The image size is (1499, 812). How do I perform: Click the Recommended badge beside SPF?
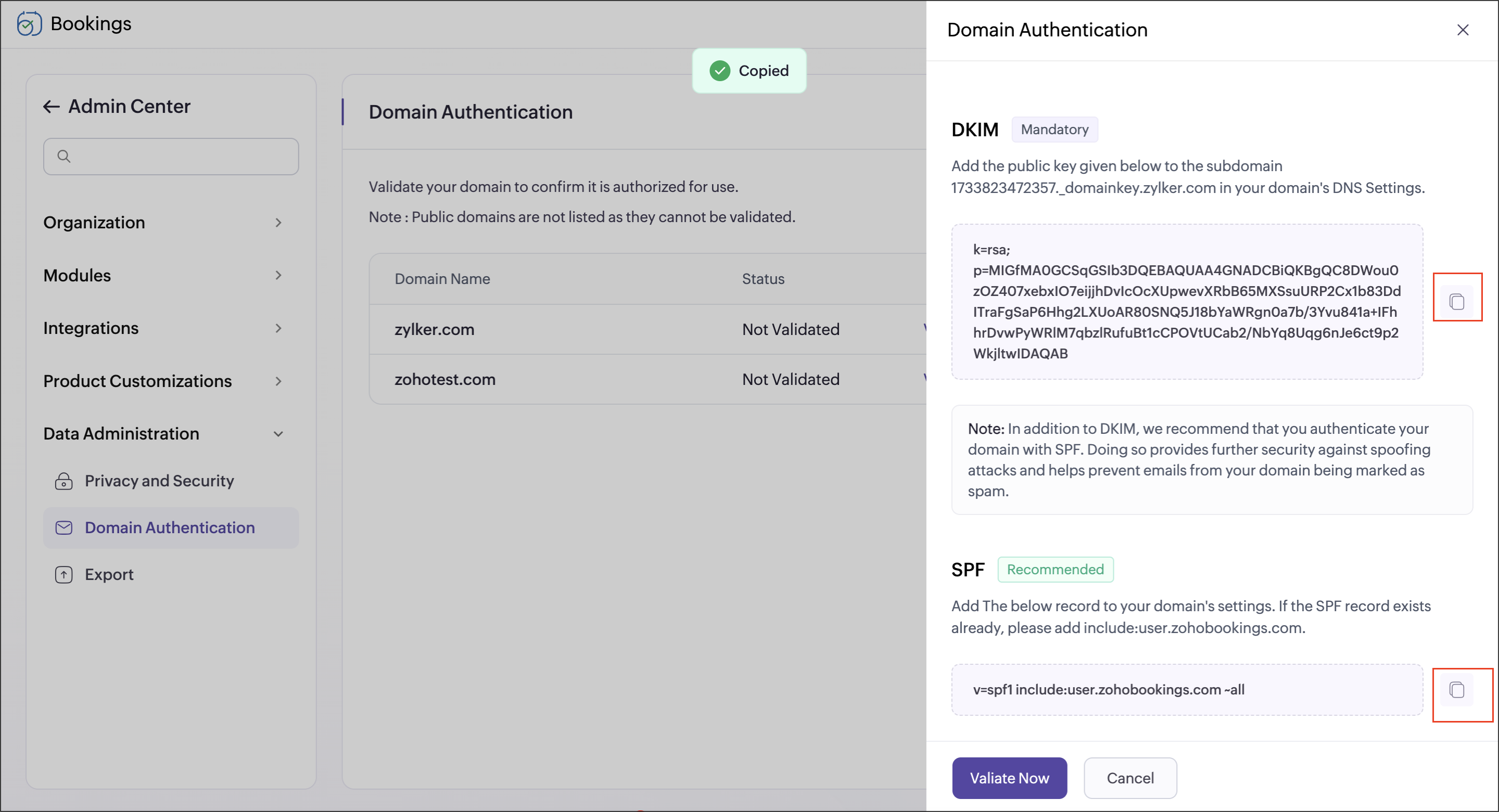click(x=1055, y=570)
